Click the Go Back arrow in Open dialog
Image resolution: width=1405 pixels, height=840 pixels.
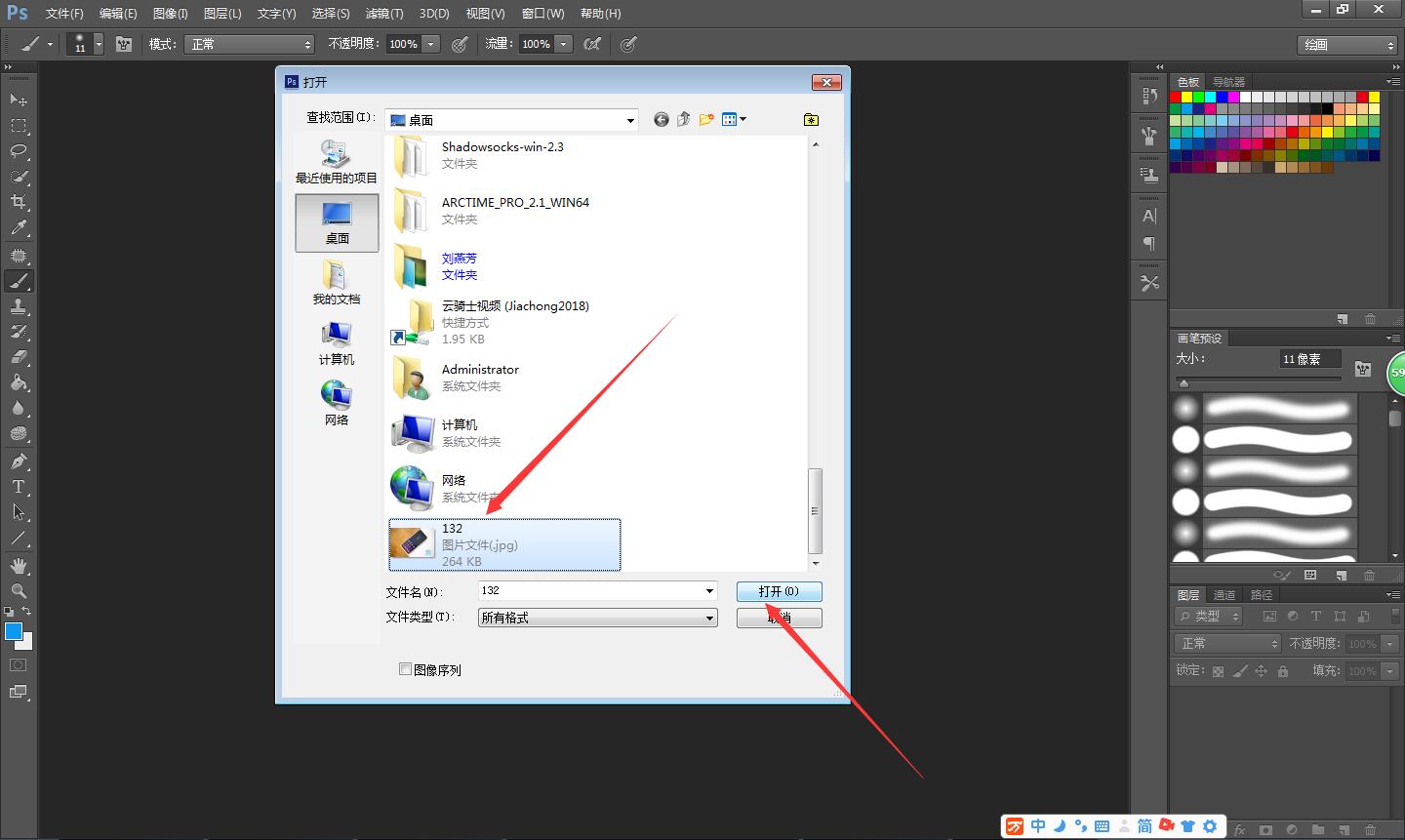(x=662, y=119)
